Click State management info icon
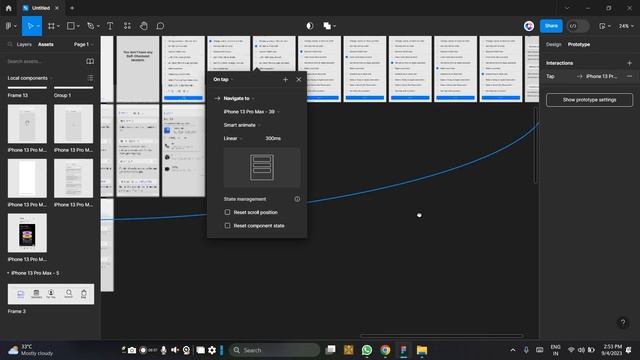This screenshot has height=360, width=640. pos(297,199)
